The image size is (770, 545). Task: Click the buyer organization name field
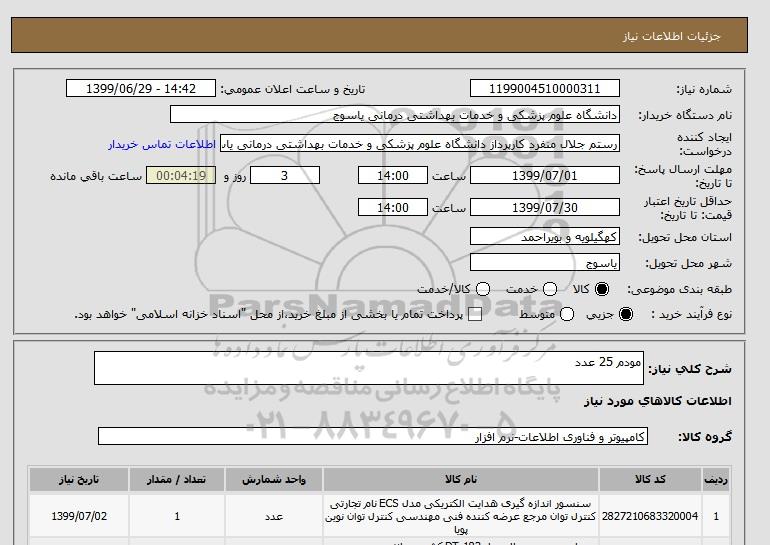coord(395,115)
